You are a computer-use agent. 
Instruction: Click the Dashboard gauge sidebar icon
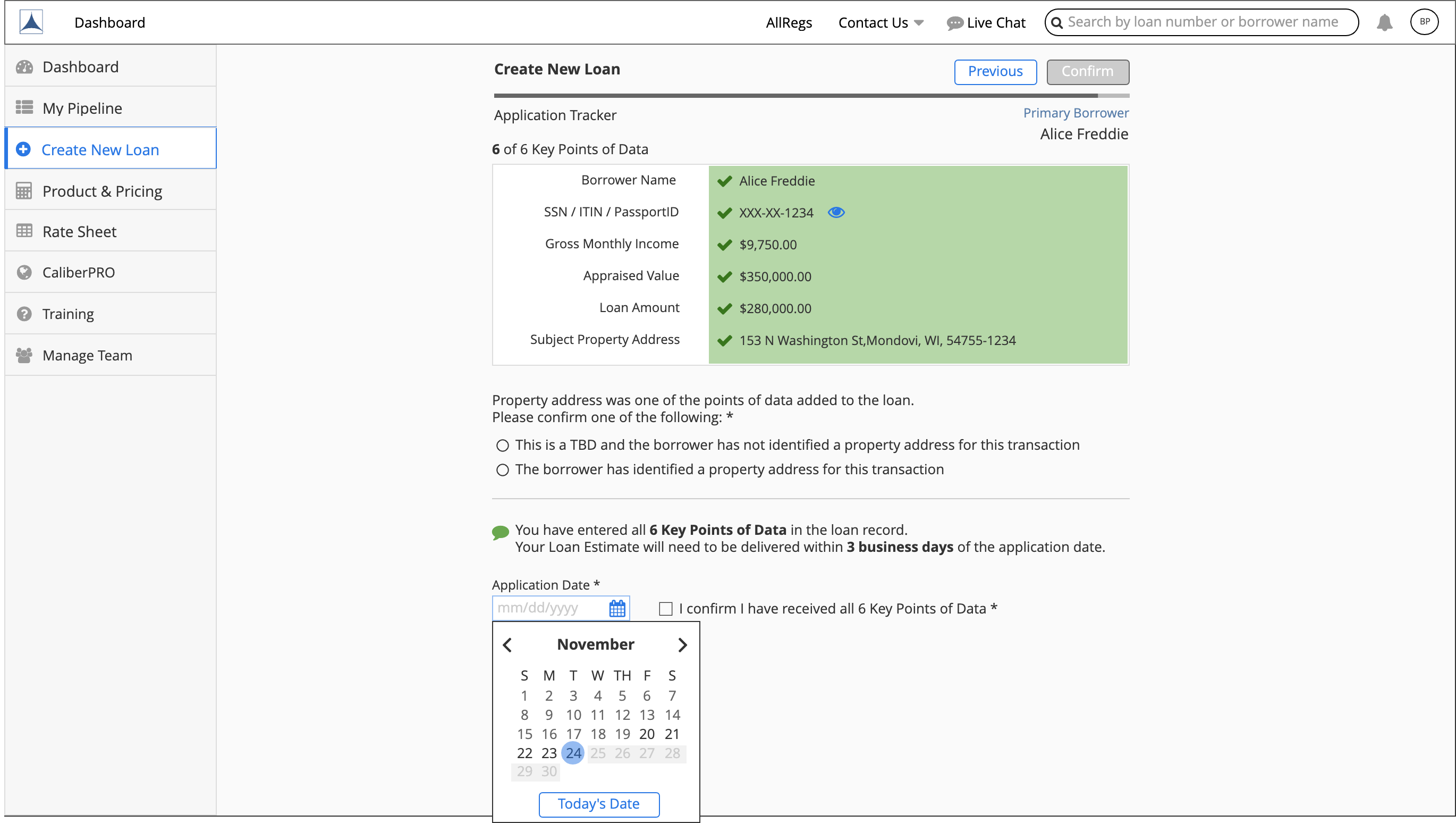(24, 67)
